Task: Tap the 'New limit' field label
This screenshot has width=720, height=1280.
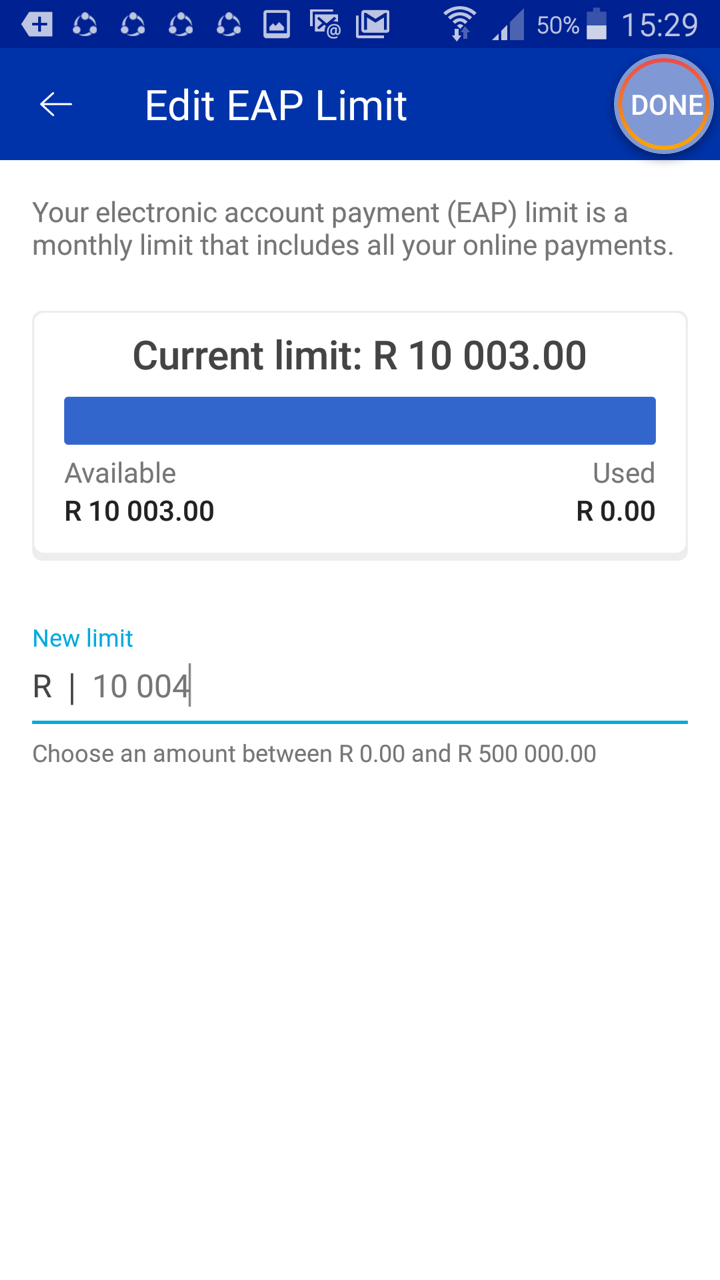Action: (x=83, y=638)
